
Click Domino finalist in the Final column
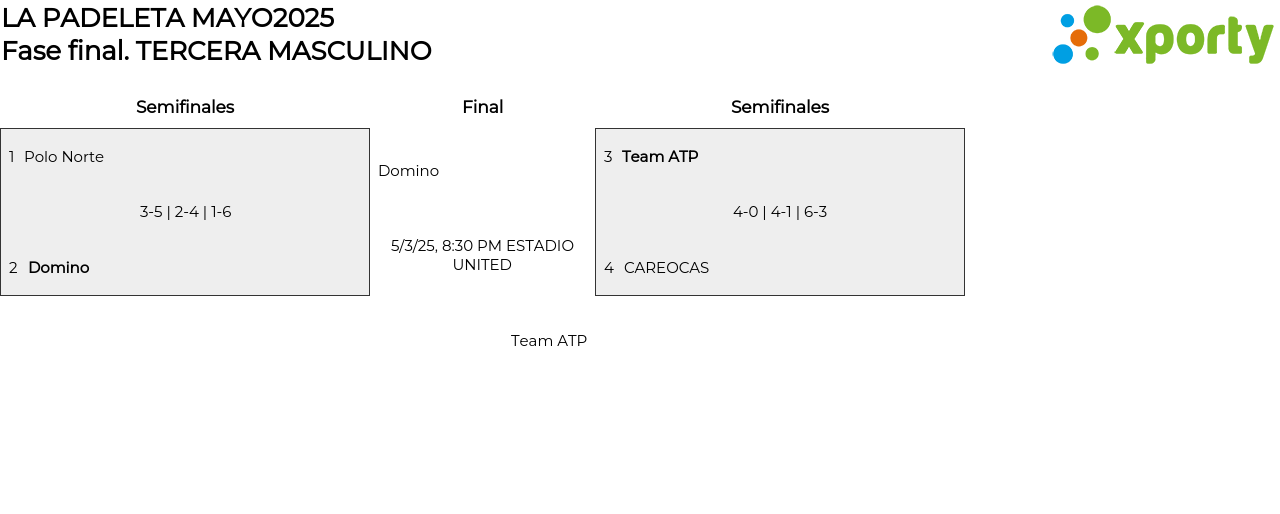(x=408, y=171)
